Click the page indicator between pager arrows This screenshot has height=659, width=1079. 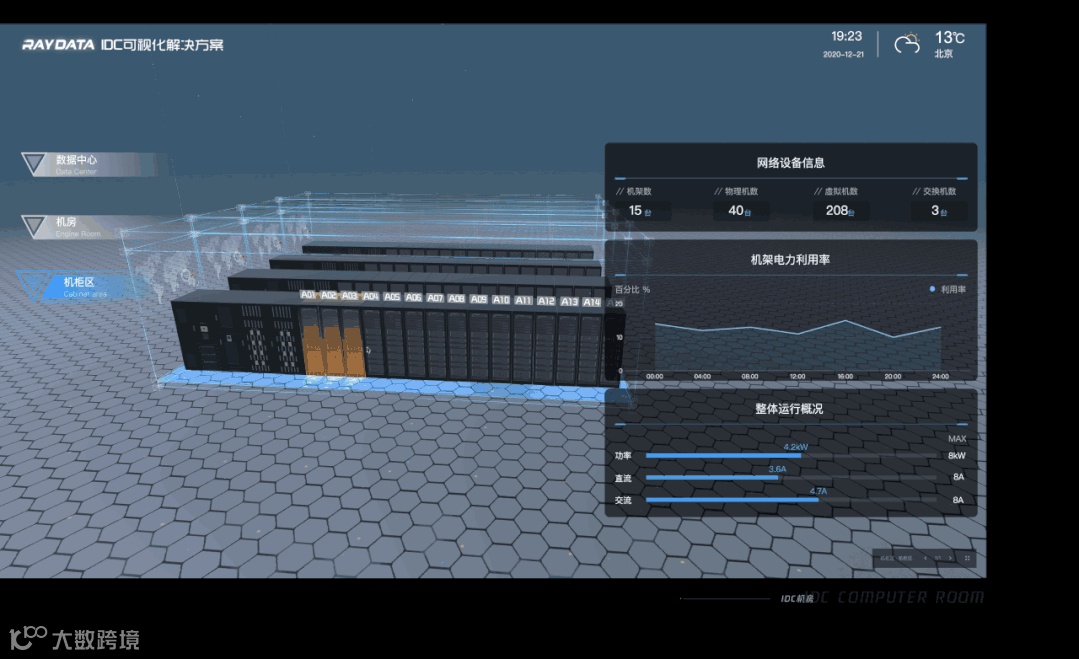938,558
